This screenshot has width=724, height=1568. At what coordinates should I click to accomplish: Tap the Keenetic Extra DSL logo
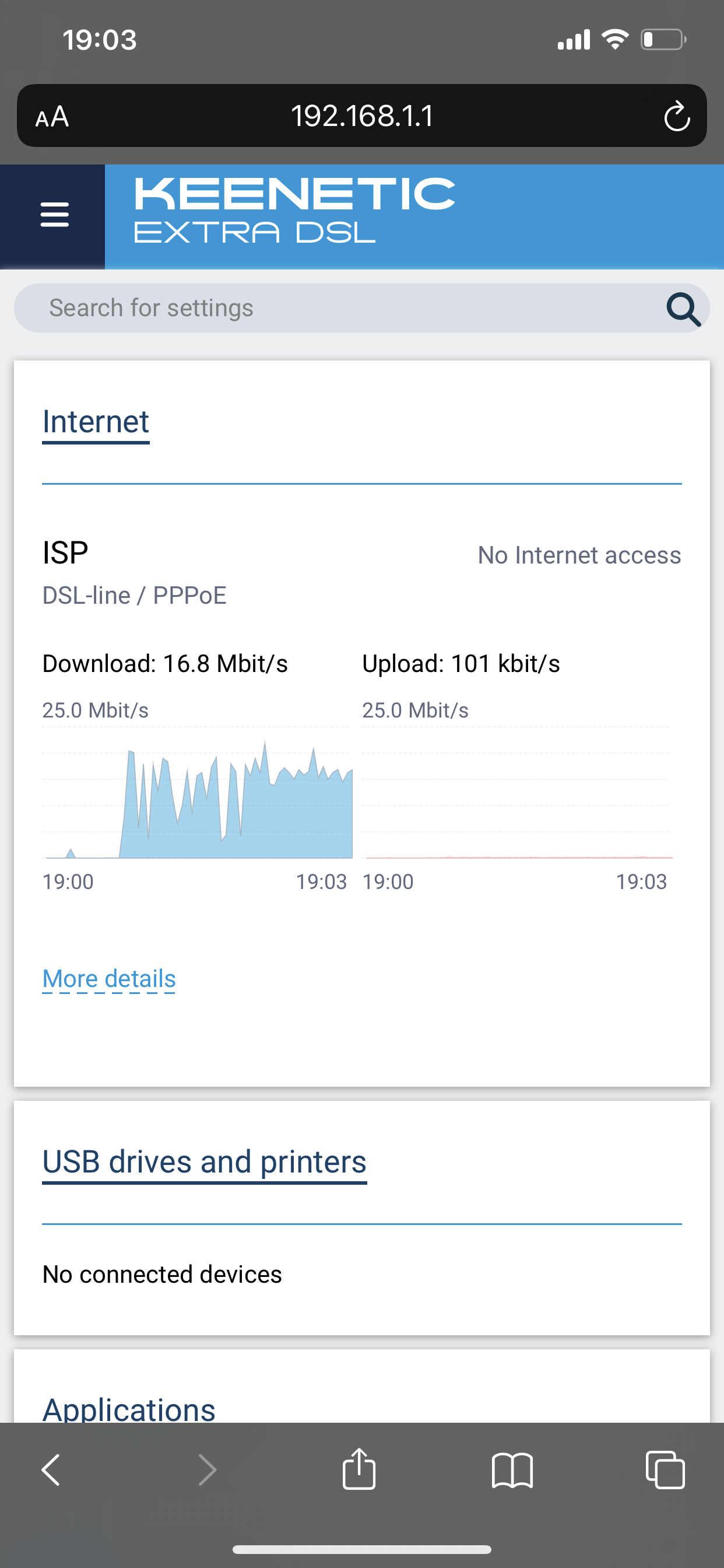pyautogui.click(x=294, y=210)
